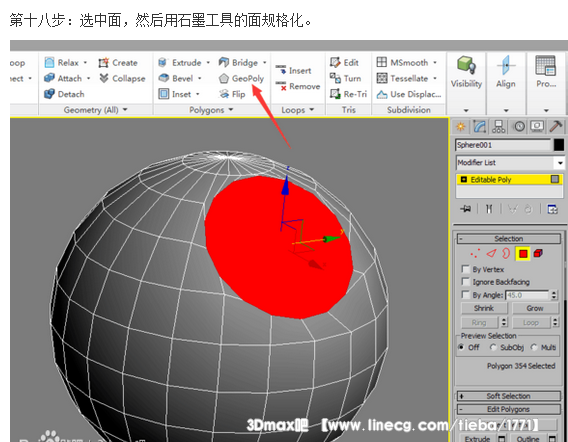
Task: Select Multi preview selection radio
Action: [x=534, y=347]
